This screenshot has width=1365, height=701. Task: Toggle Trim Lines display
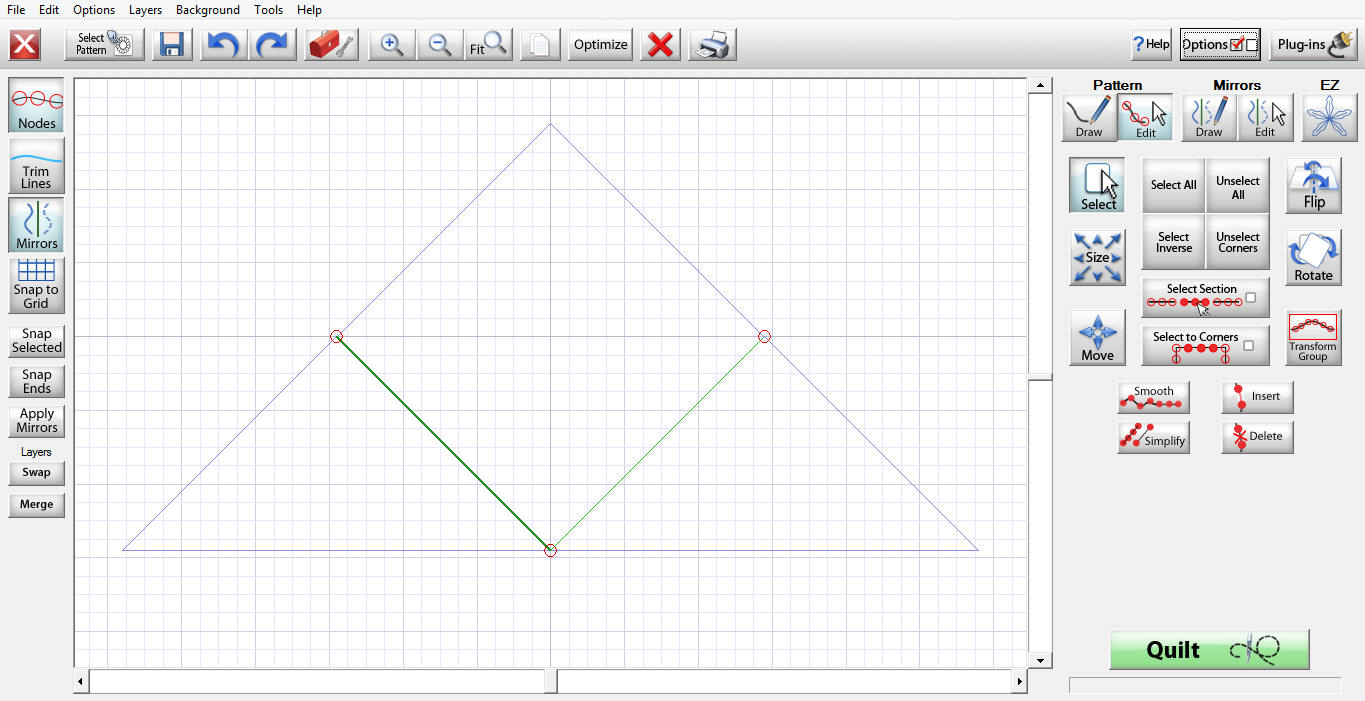tap(37, 165)
